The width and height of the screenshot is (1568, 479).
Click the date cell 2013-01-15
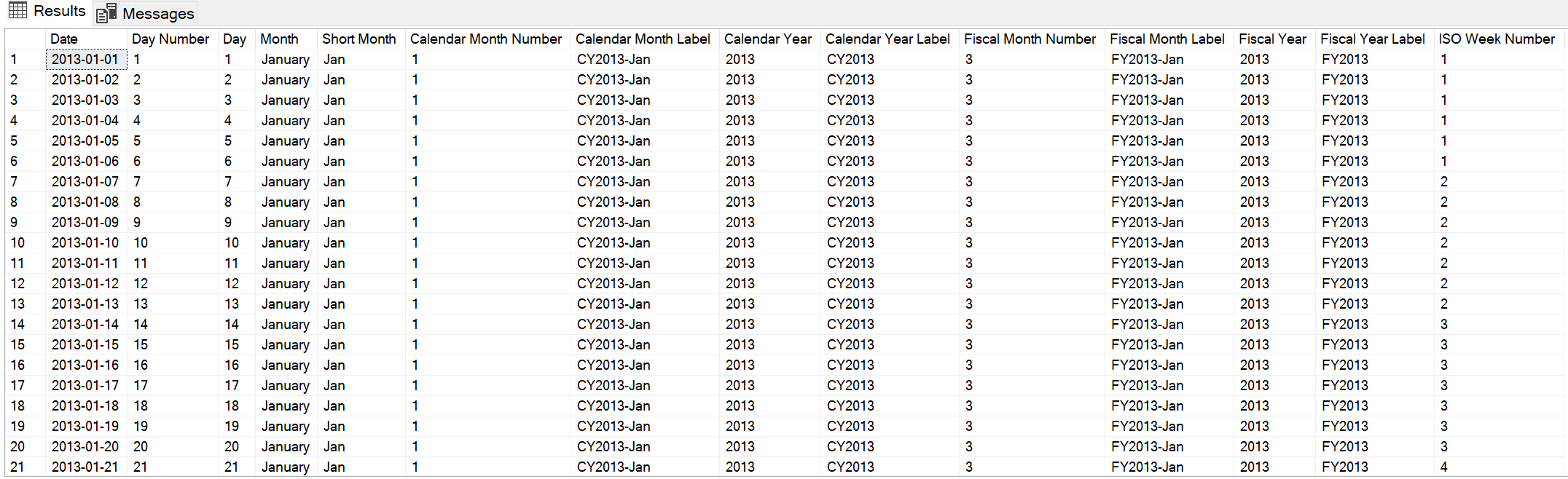pos(85,345)
